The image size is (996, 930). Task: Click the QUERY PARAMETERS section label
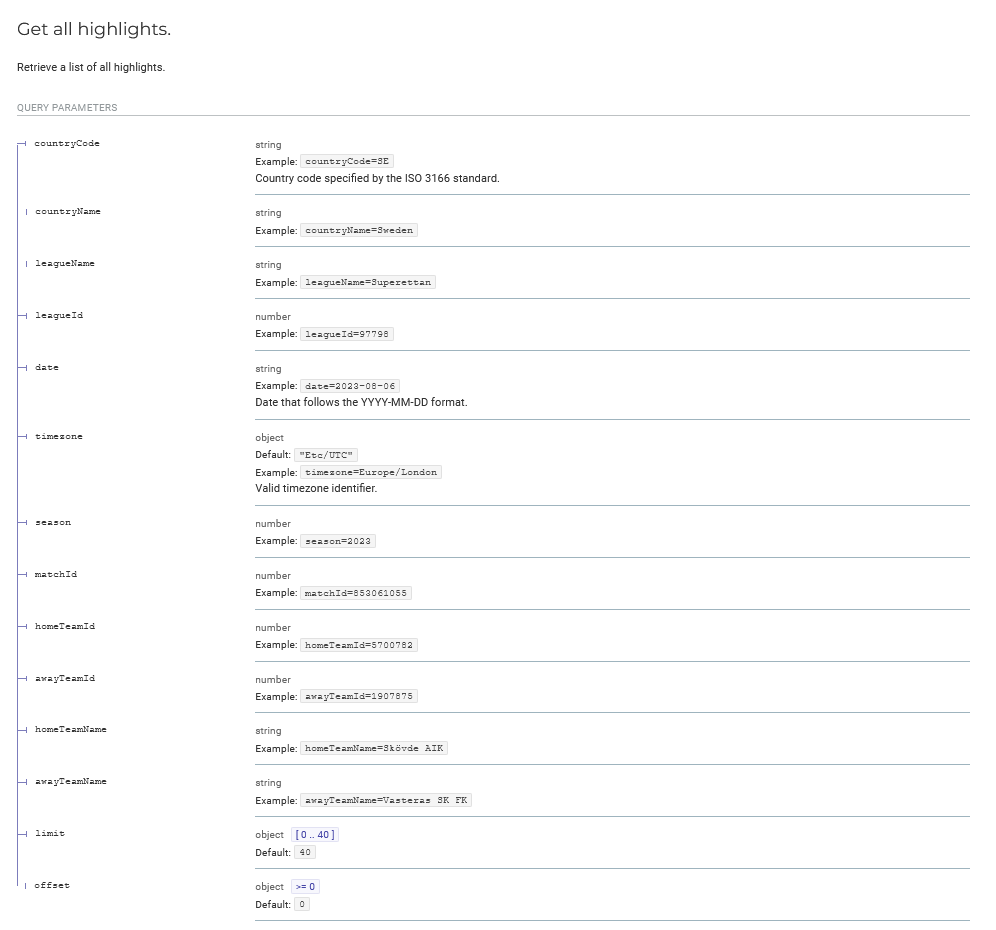tap(67, 108)
